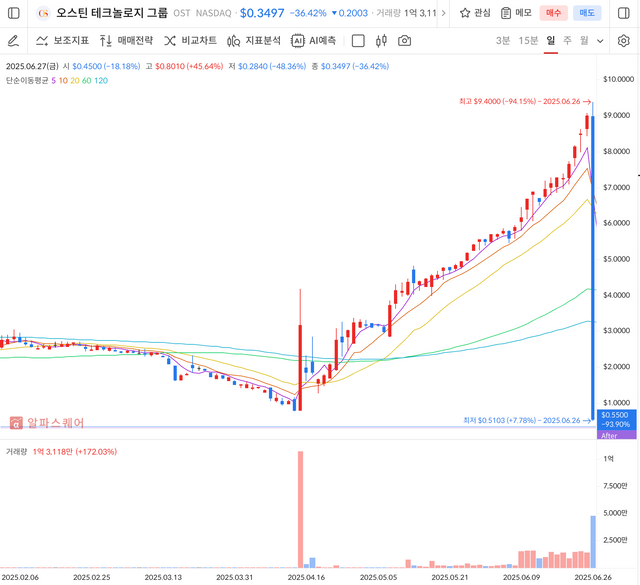The width and height of the screenshot is (640, 585).
Task: Toggle the 120-day moving average
Action: pyautogui.click(x=101, y=80)
